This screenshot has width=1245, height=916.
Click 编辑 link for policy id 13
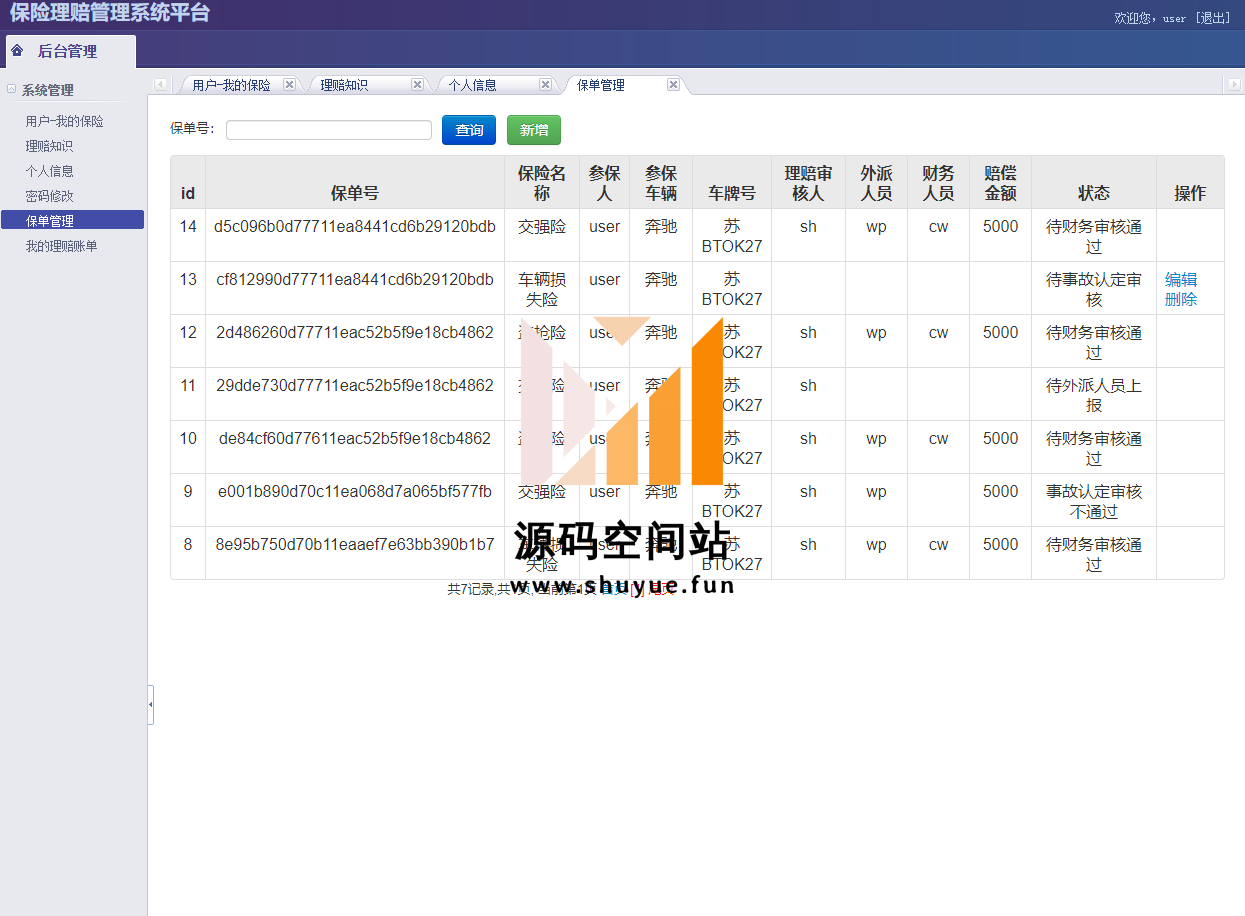(x=1180, y=280)
